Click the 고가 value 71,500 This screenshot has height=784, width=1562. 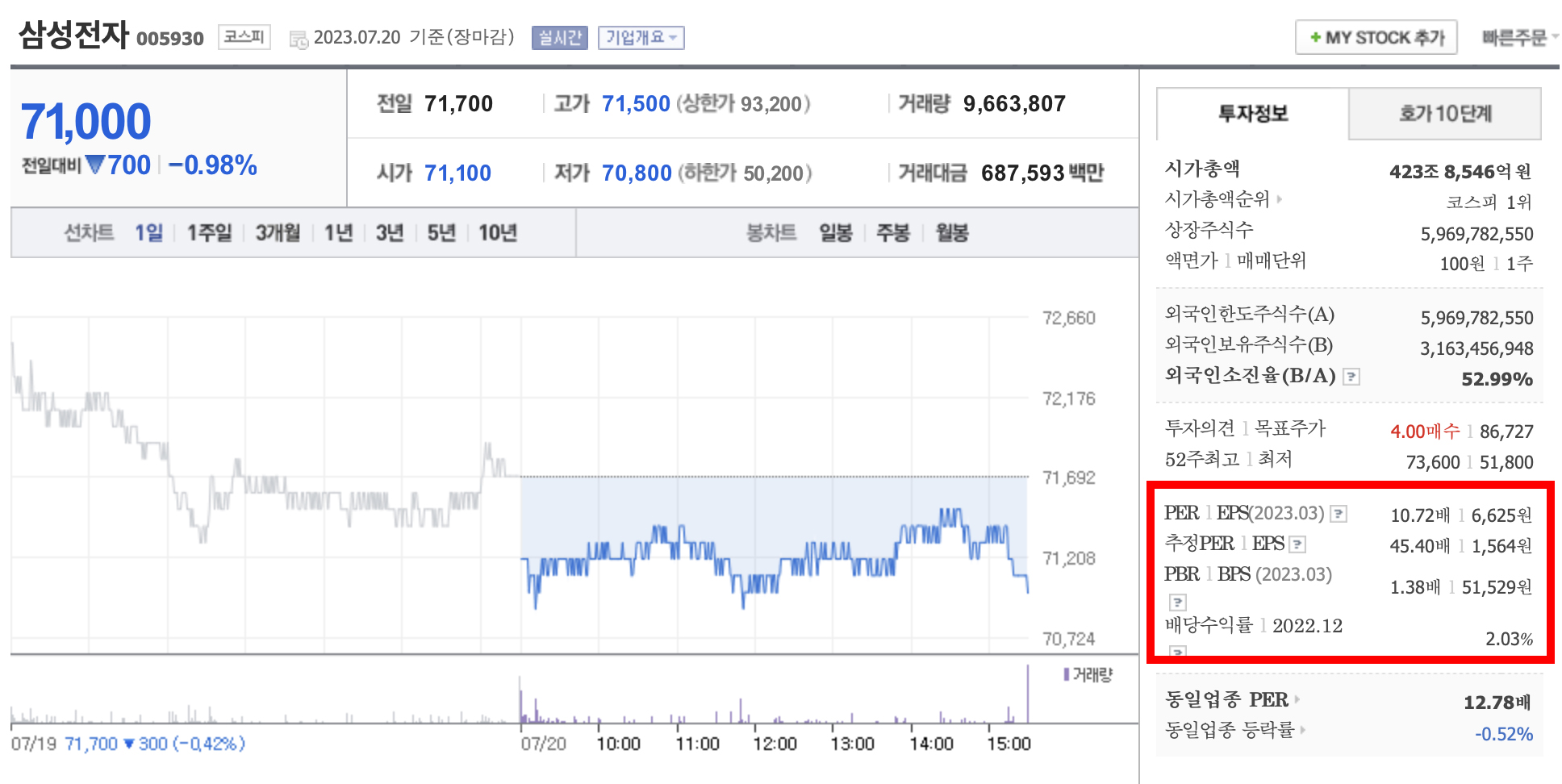click(636, 104)
